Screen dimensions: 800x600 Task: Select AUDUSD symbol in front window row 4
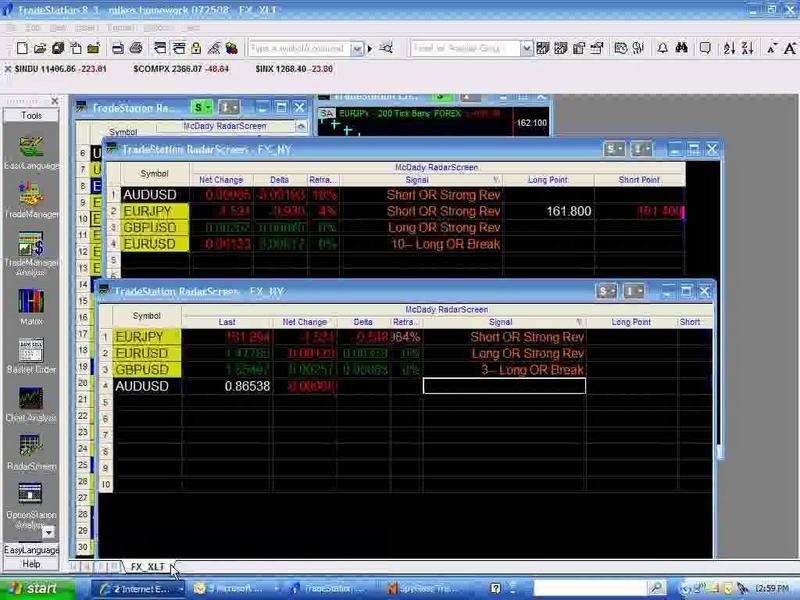[x=147, y=386]
